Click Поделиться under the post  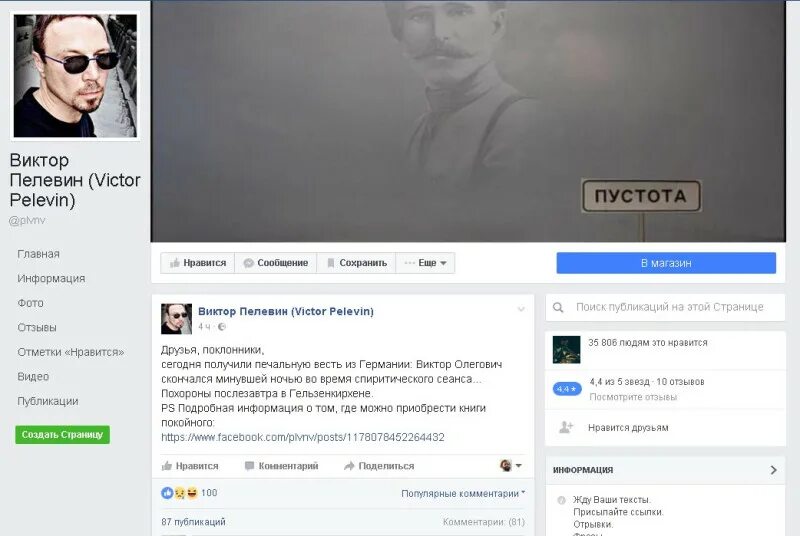click(379, 466)
